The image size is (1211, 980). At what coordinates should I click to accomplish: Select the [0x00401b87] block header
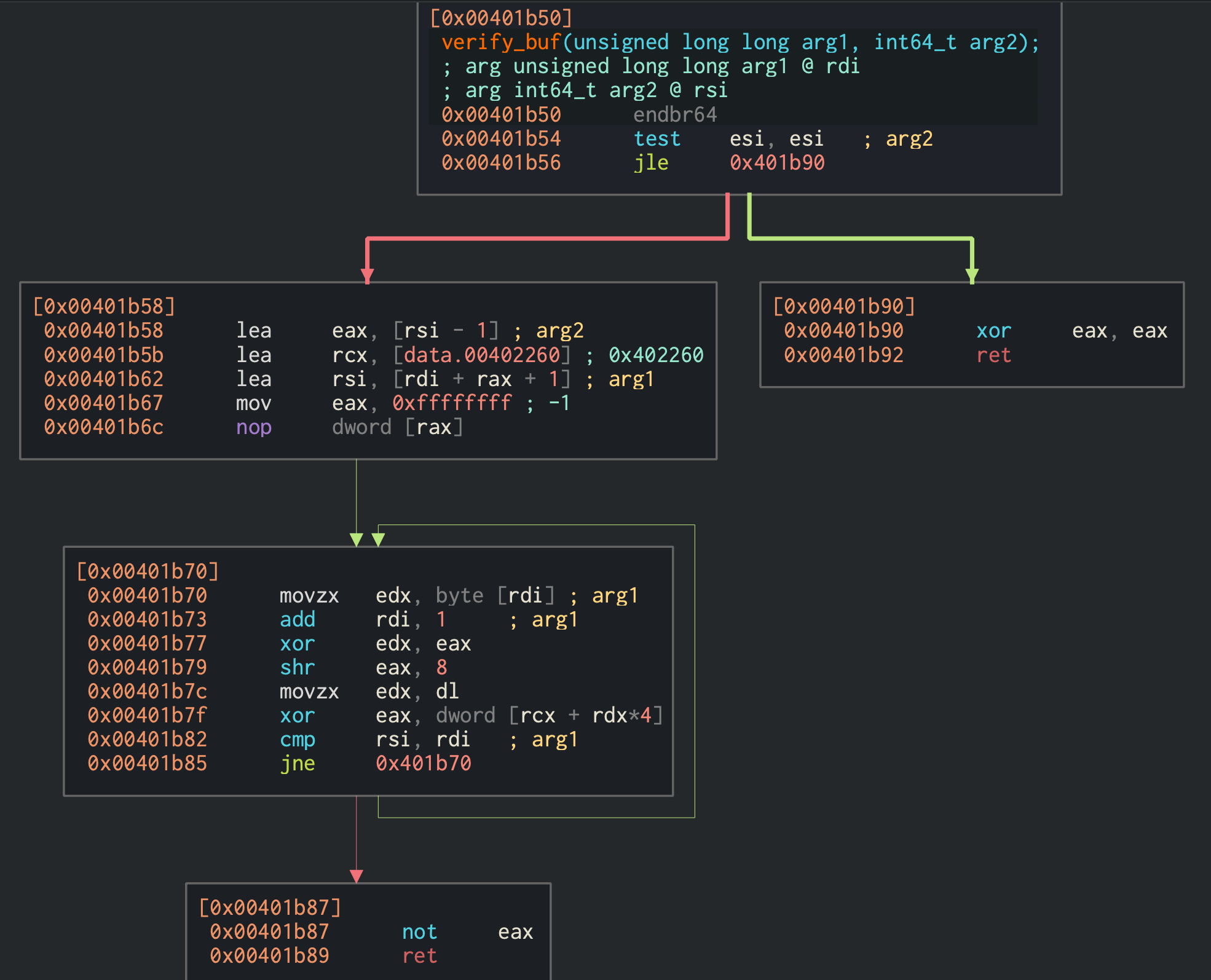click(270, 907)
